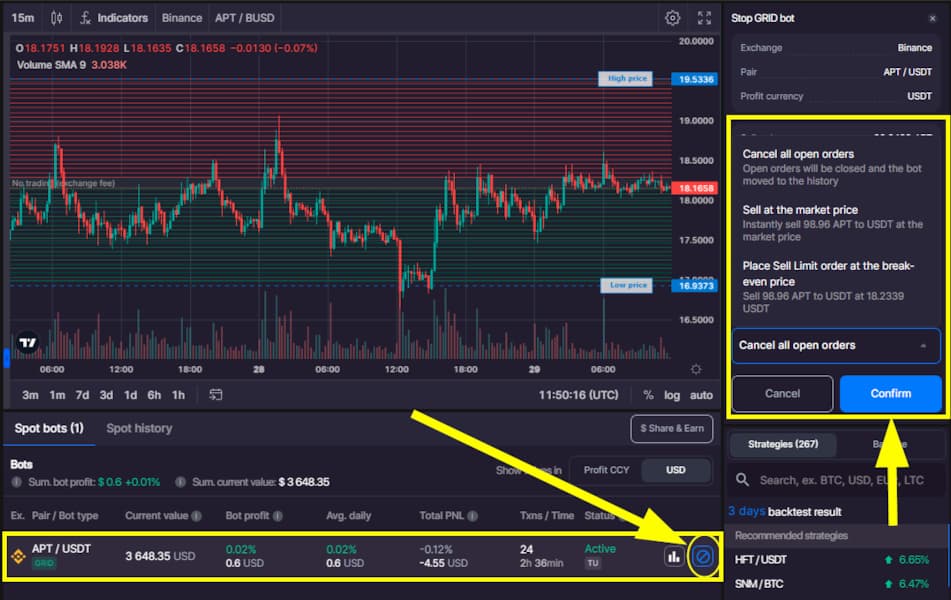Viewport: 951px width, 600px height.
Task: Confirm stopping the GRID bot
Action: [x=889, y=393]
